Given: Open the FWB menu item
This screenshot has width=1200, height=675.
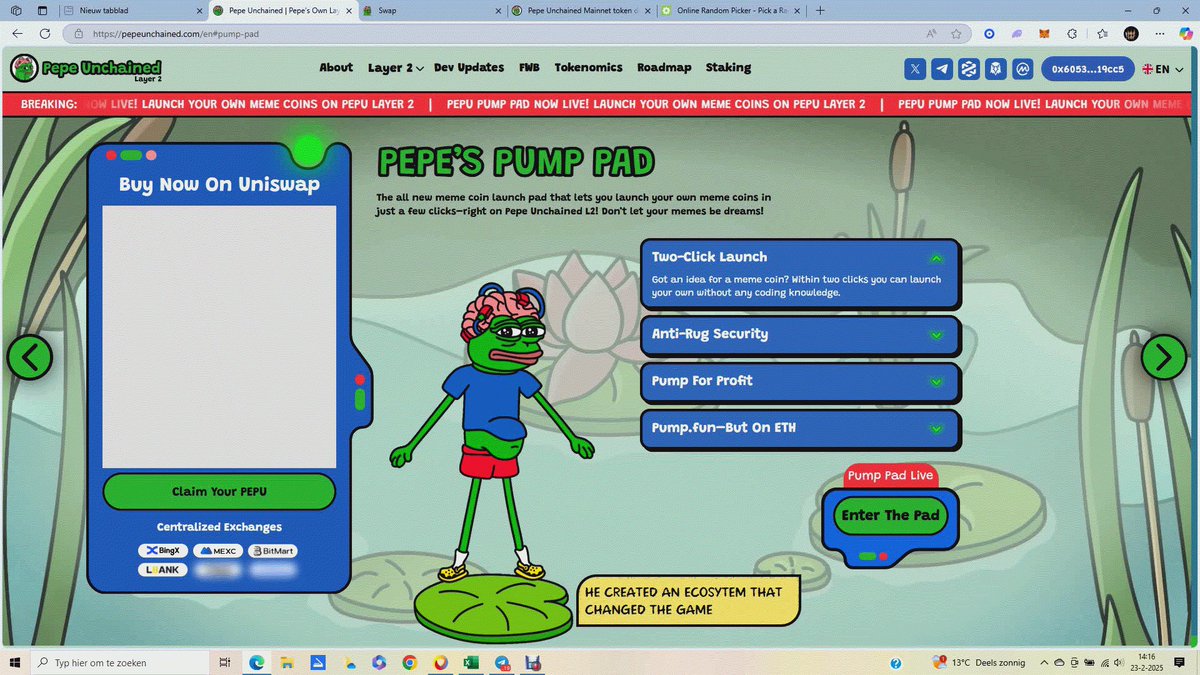Looking at the screenshot, I should coord(529,68).
